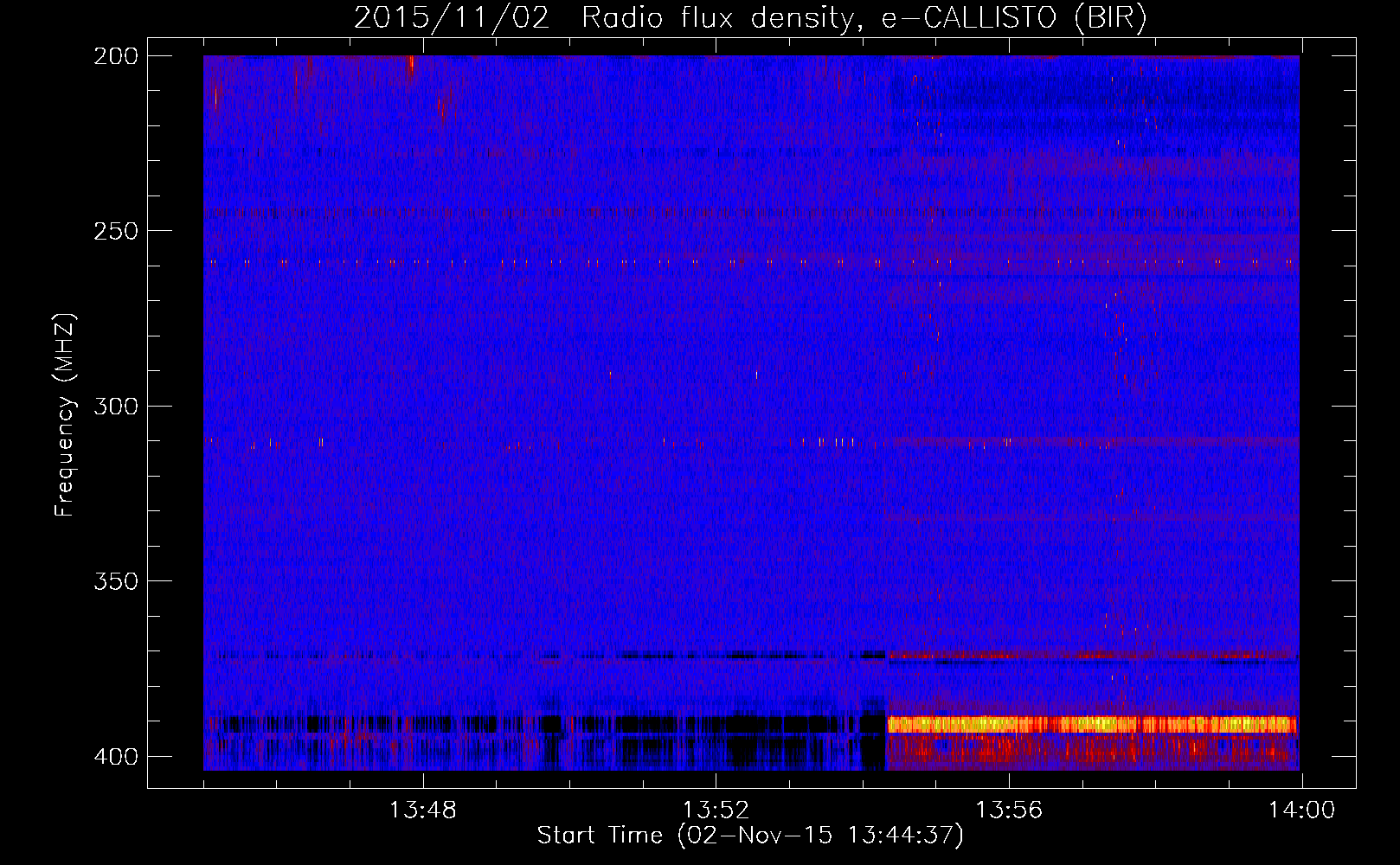Click the 200 frequency tick label

(116, 56)
